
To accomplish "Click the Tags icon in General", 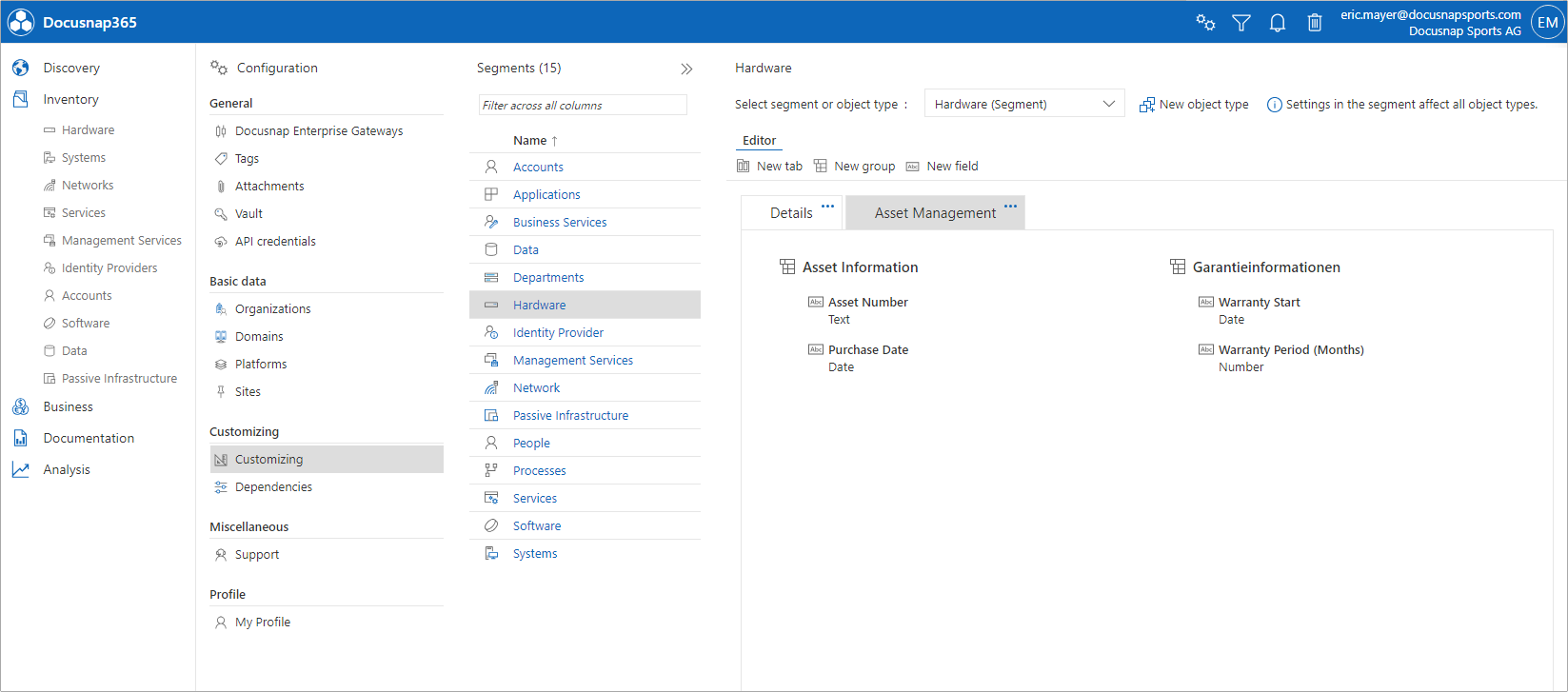I will point(221,159).
